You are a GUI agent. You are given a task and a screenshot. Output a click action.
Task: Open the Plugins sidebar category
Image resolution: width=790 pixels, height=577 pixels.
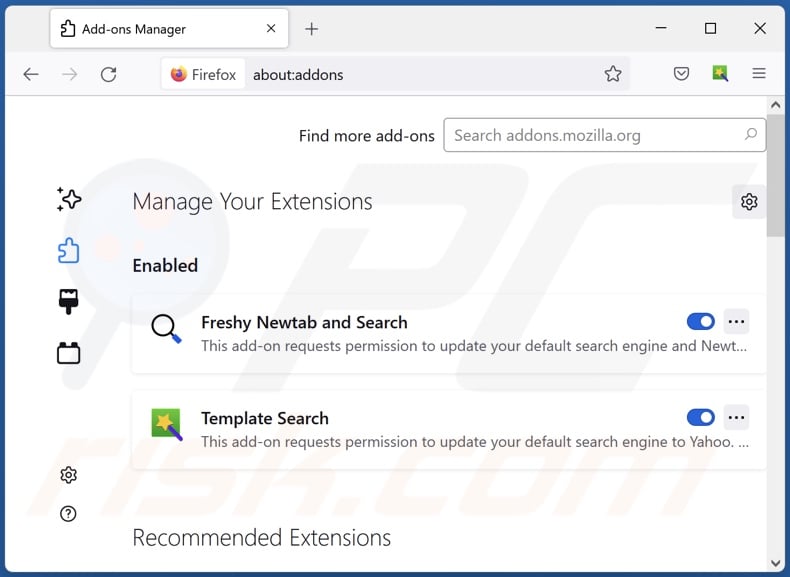[x=69, y=353]
